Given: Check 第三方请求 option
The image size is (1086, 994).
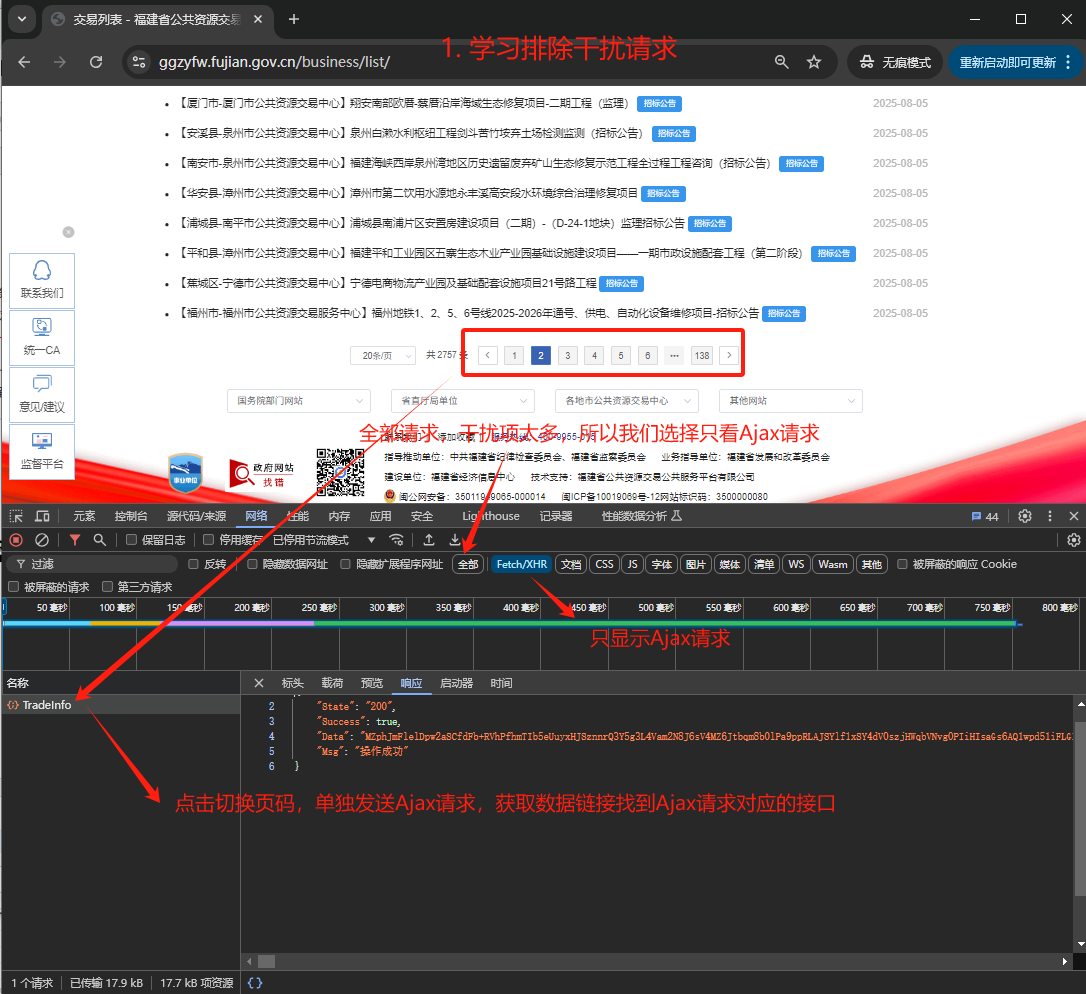Looking at the screenshot, I should [x=107, y=587].
